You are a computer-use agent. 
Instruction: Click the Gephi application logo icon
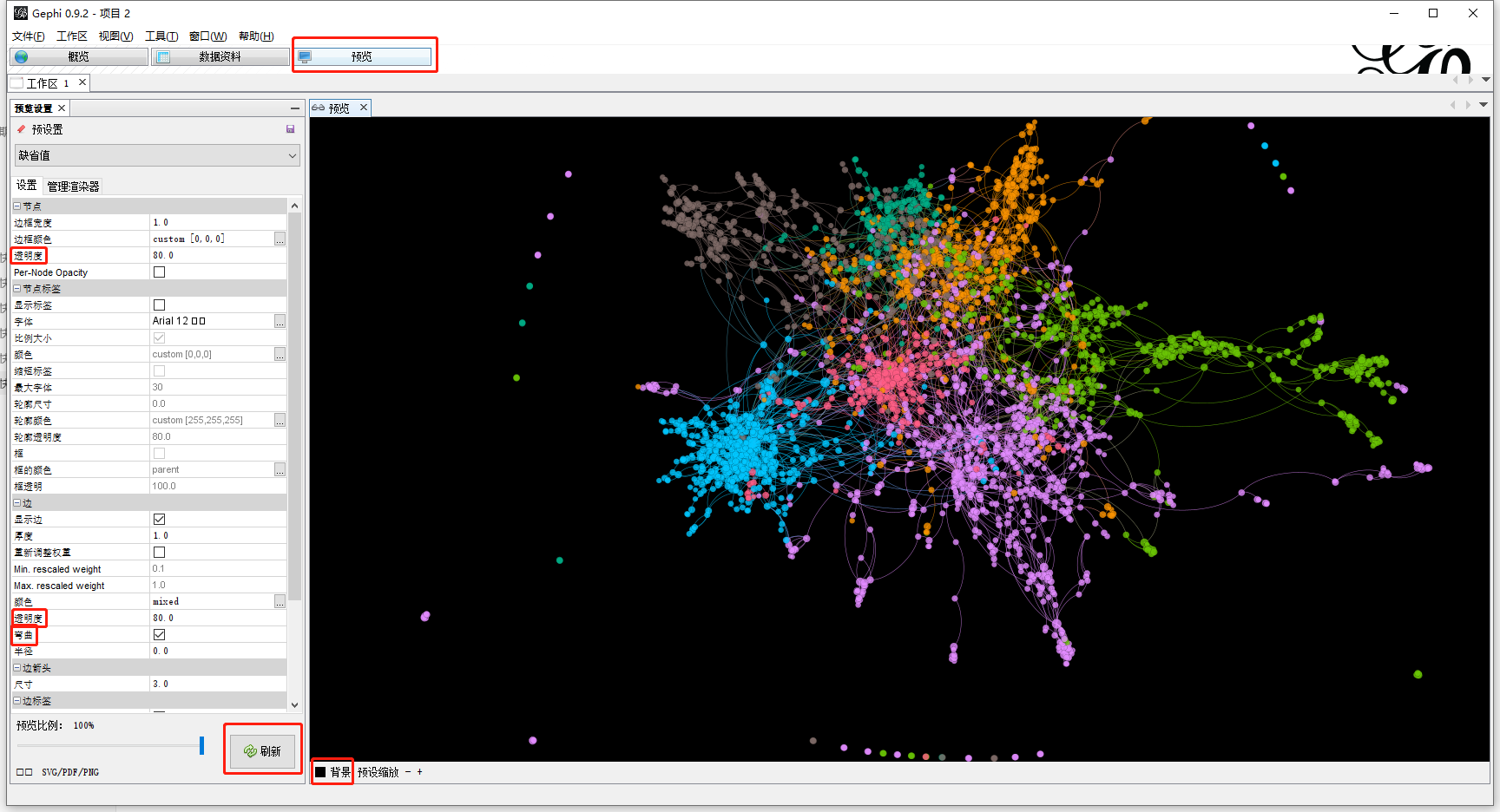21,13
